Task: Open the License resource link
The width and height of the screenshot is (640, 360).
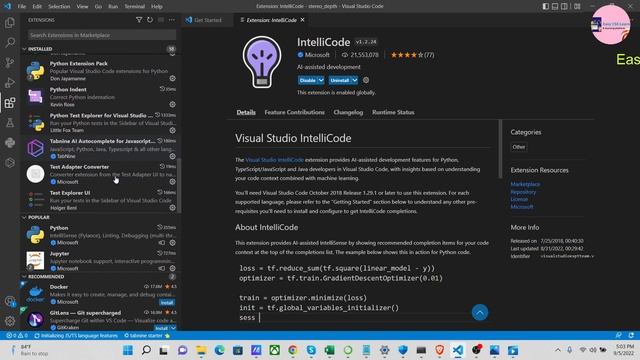Action: coord(519,199)
